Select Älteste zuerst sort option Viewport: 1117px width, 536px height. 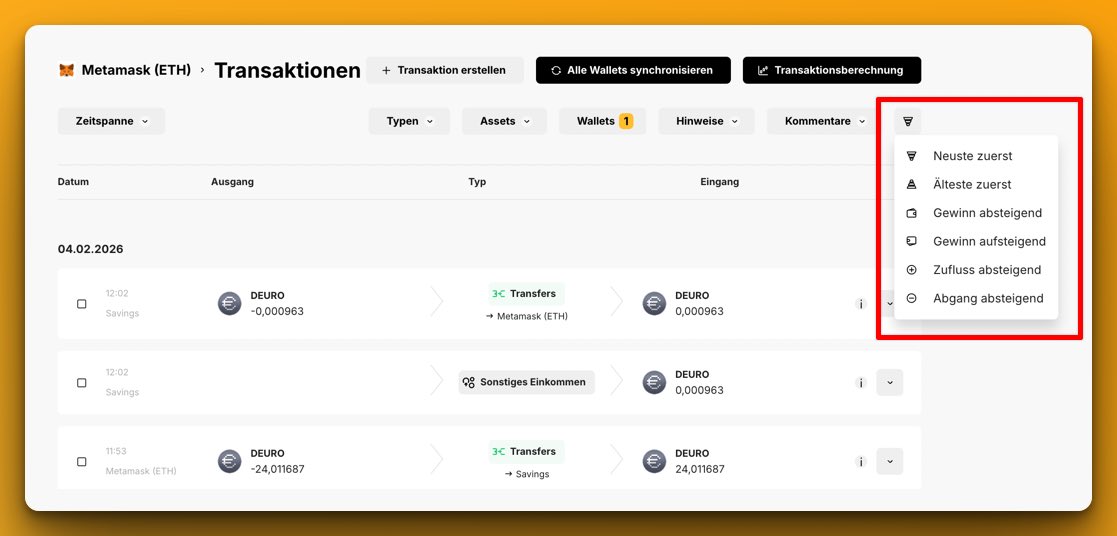pyautogui.click(x=976, y=185)
